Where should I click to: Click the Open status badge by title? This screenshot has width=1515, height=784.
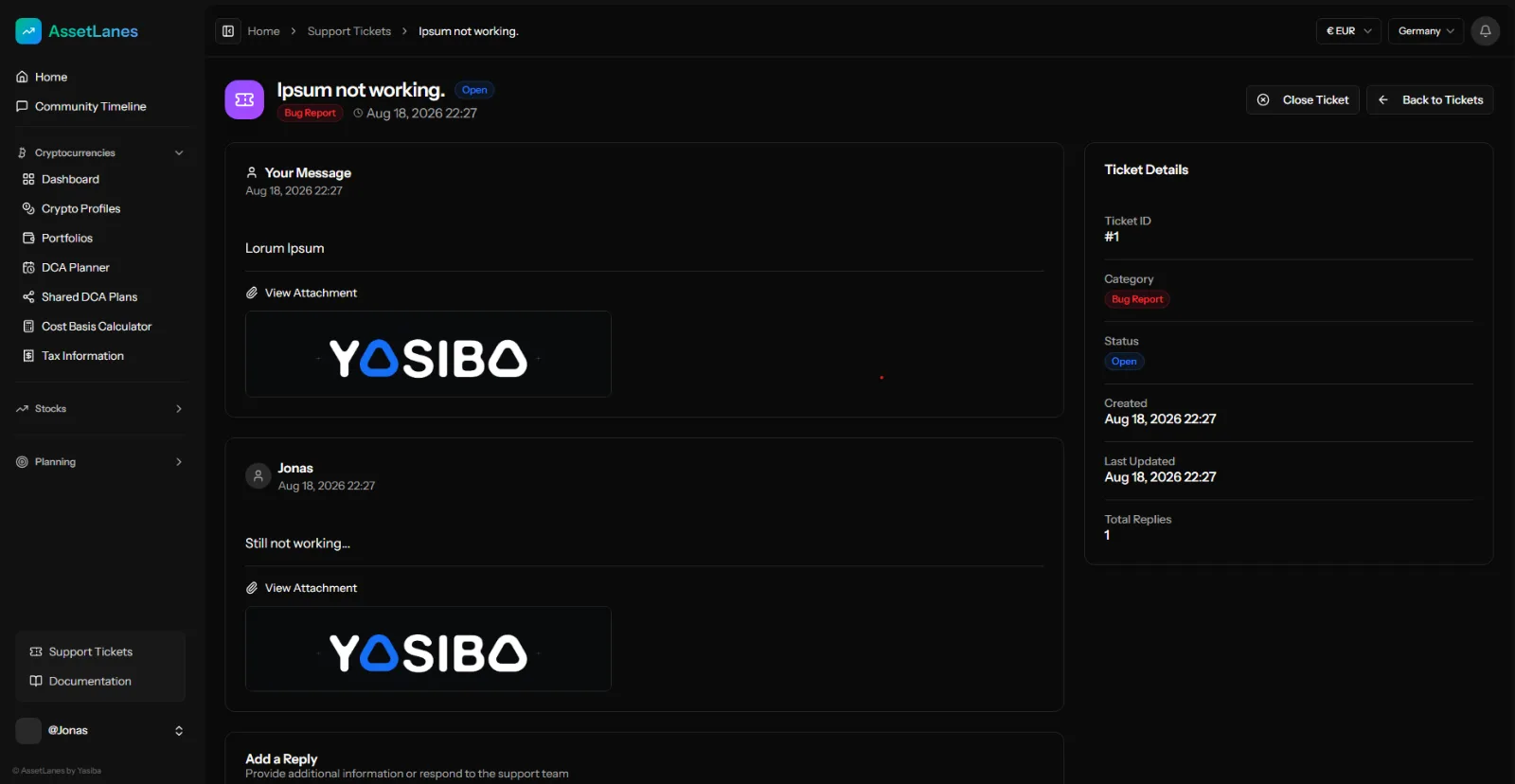(474, 90)
